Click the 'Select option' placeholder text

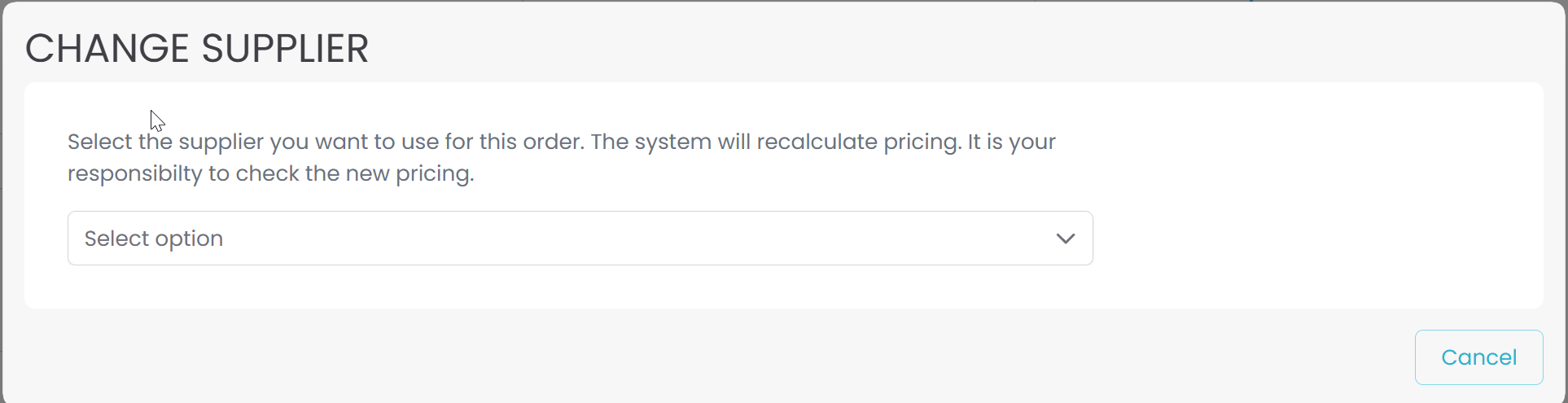click(154, 239)
